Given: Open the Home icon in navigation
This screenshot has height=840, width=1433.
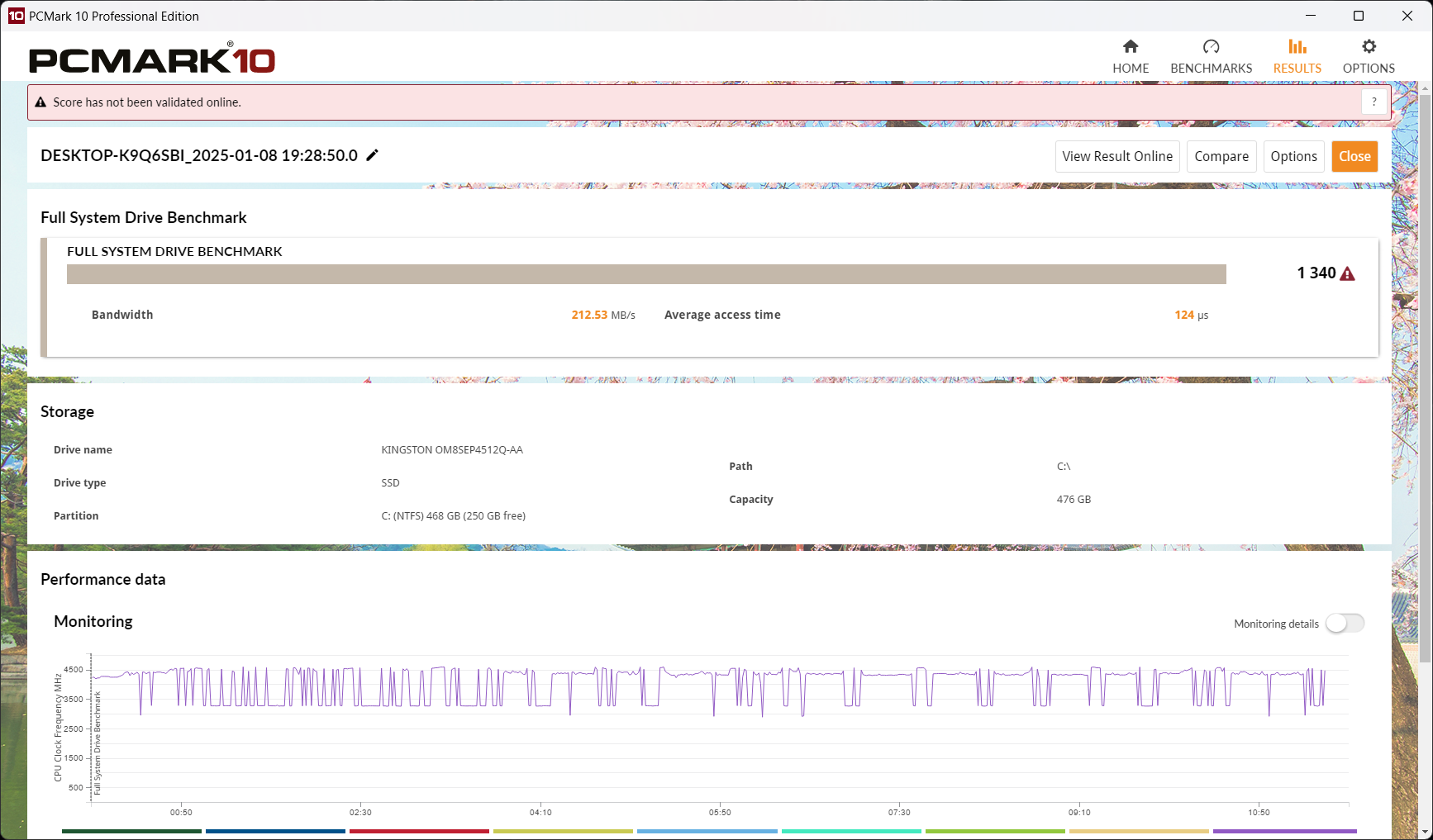Looking at the screenshot, I should tap(1131, 46).
